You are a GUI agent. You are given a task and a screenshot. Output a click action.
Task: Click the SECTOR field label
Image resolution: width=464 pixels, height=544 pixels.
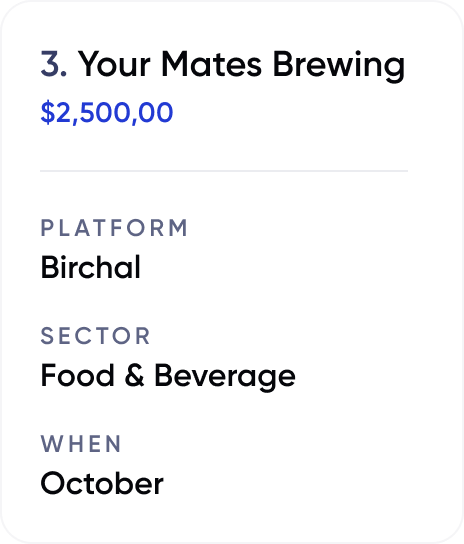pos(95,336)
